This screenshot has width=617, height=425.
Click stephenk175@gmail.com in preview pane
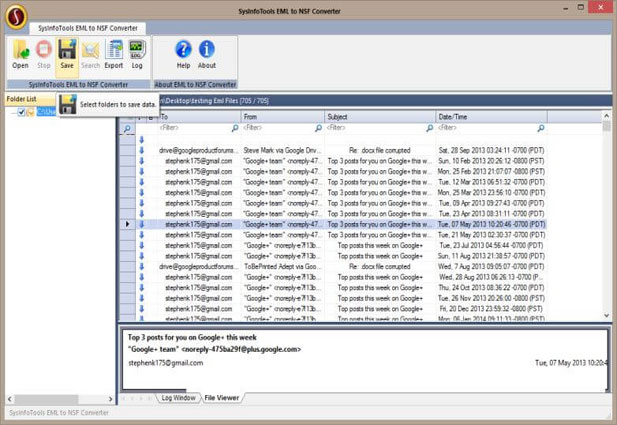coord(166,363)
